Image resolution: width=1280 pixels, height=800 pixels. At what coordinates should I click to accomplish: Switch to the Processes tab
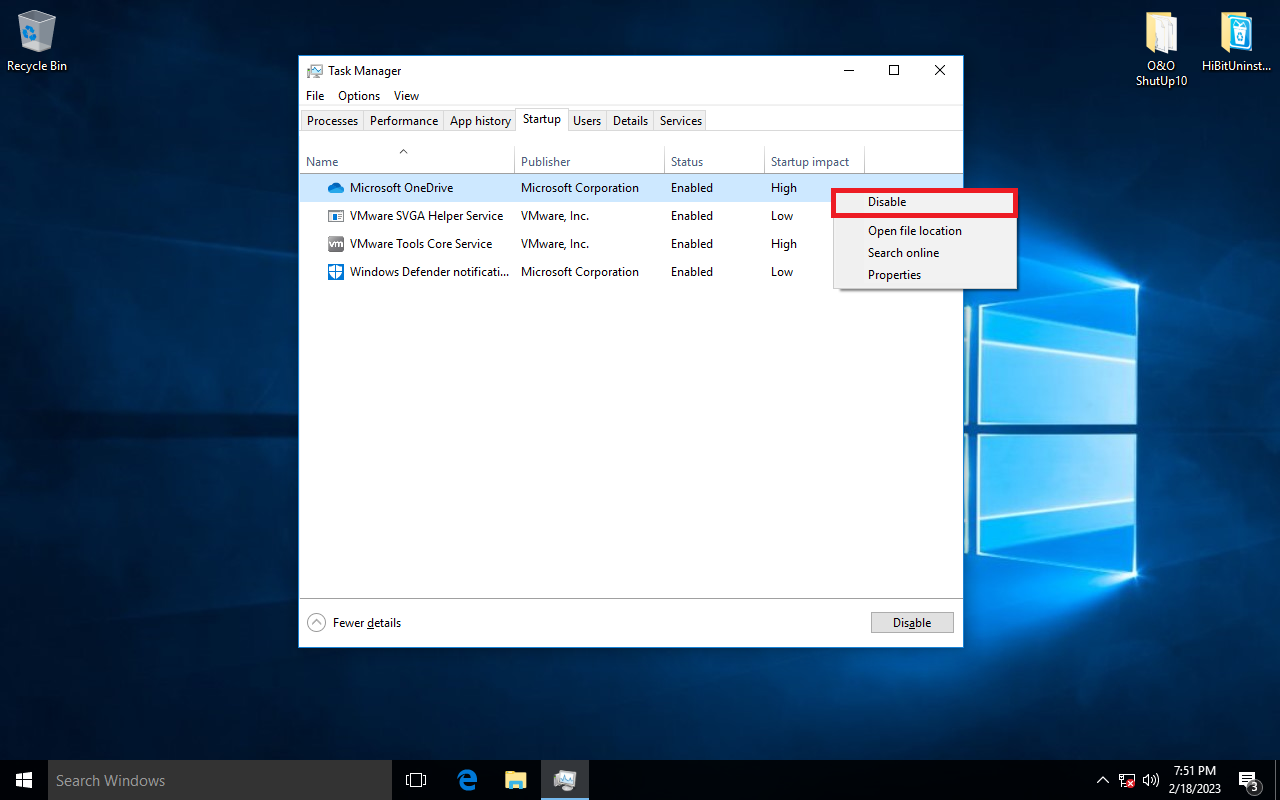(x=332, y=121)
